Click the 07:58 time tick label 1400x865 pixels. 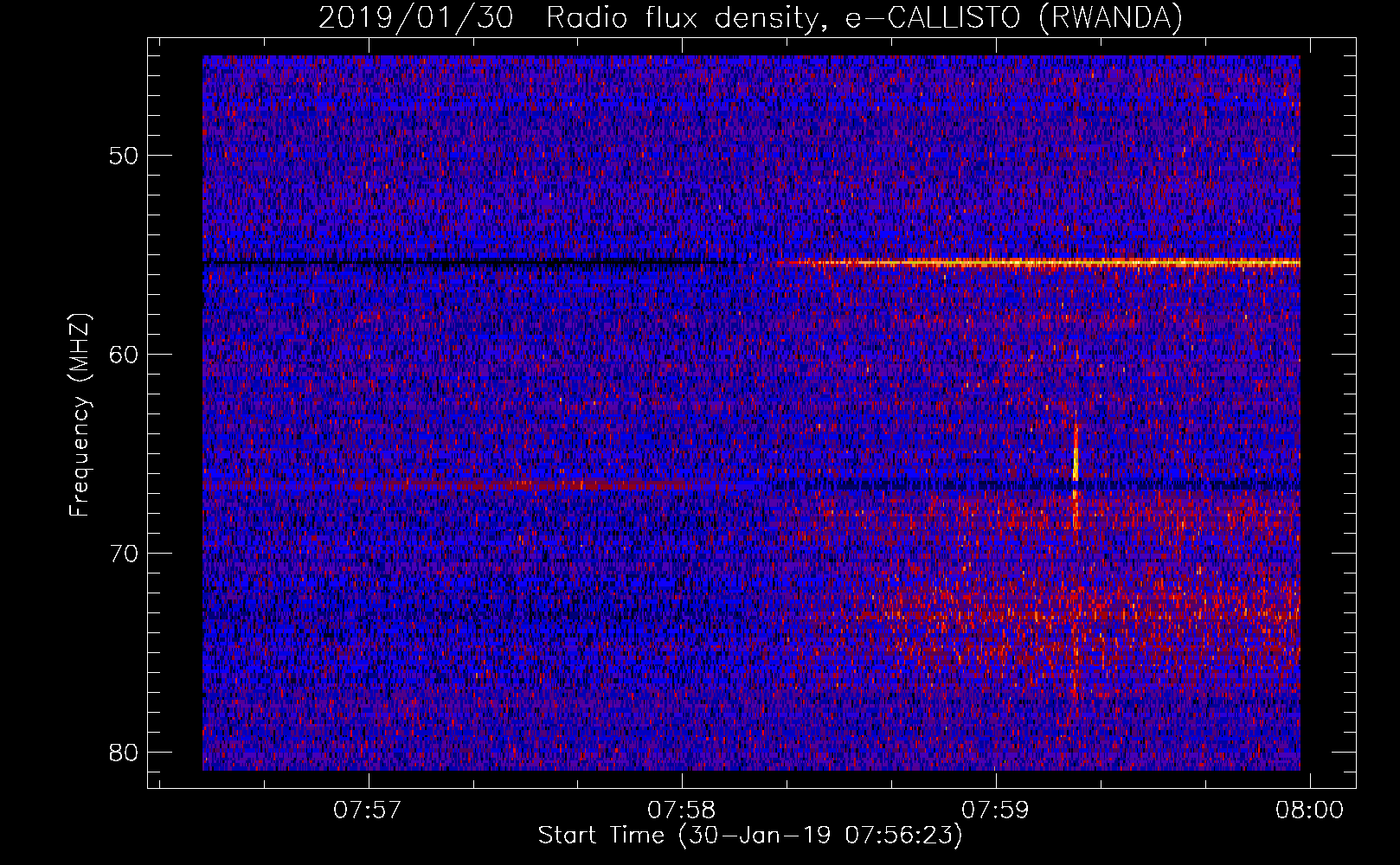coord(682,810)
